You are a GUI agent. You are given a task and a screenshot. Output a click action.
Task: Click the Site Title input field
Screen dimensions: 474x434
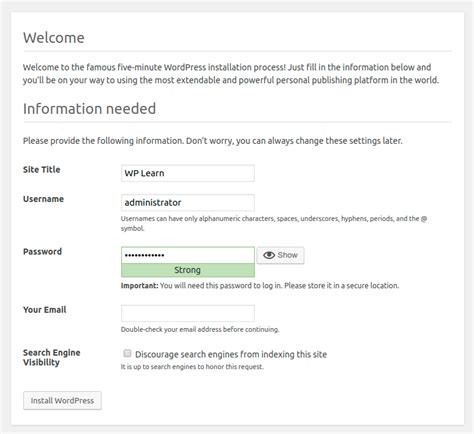(x=188, y=173)
